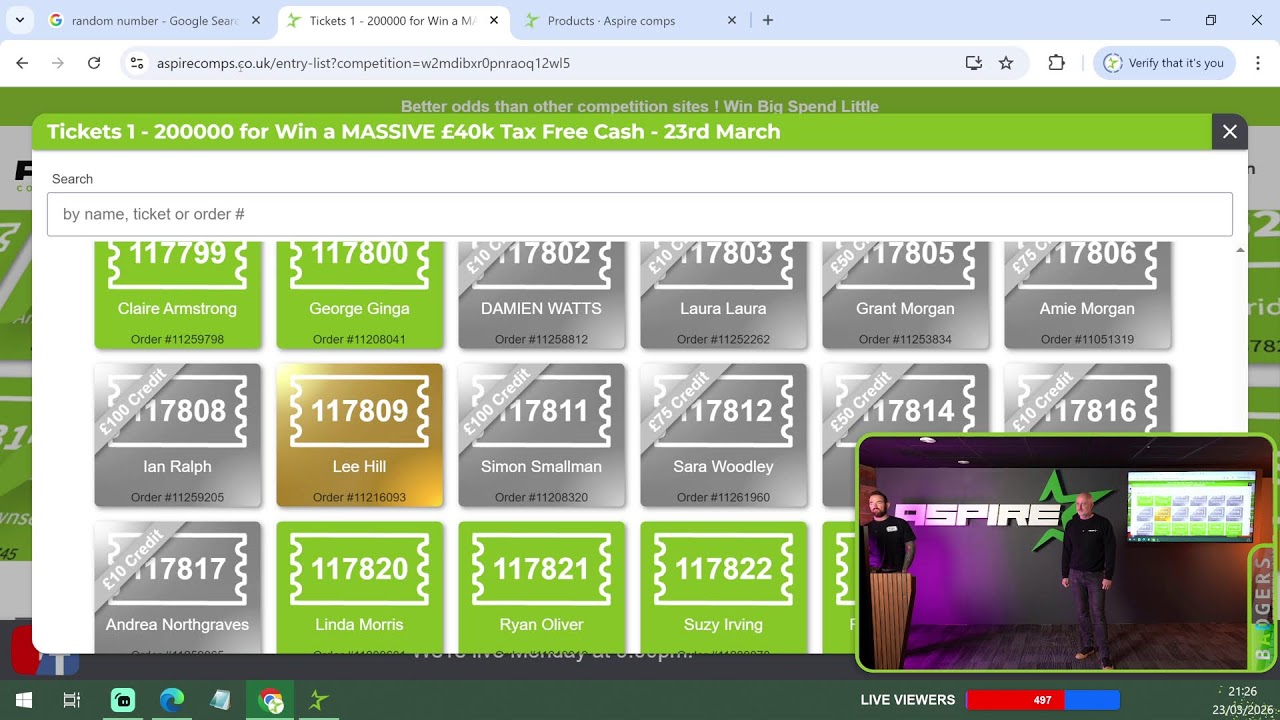Close the ticket entry list popup

pos(1230,132)
